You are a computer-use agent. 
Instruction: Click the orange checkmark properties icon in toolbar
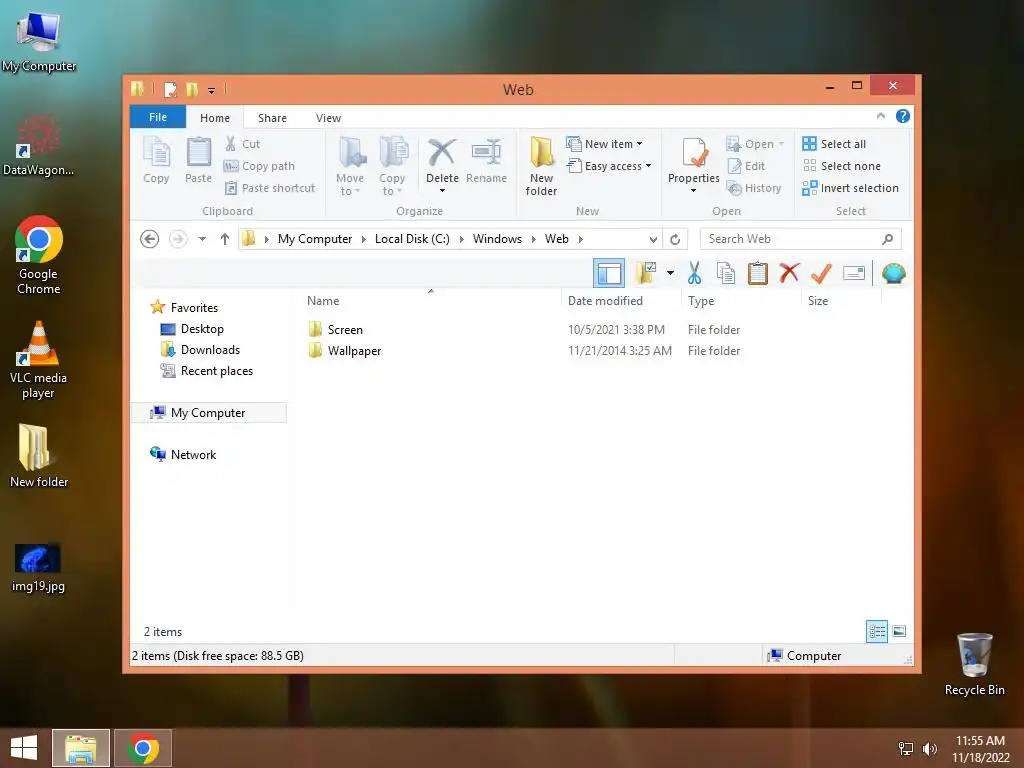click(x=821, y=273)
